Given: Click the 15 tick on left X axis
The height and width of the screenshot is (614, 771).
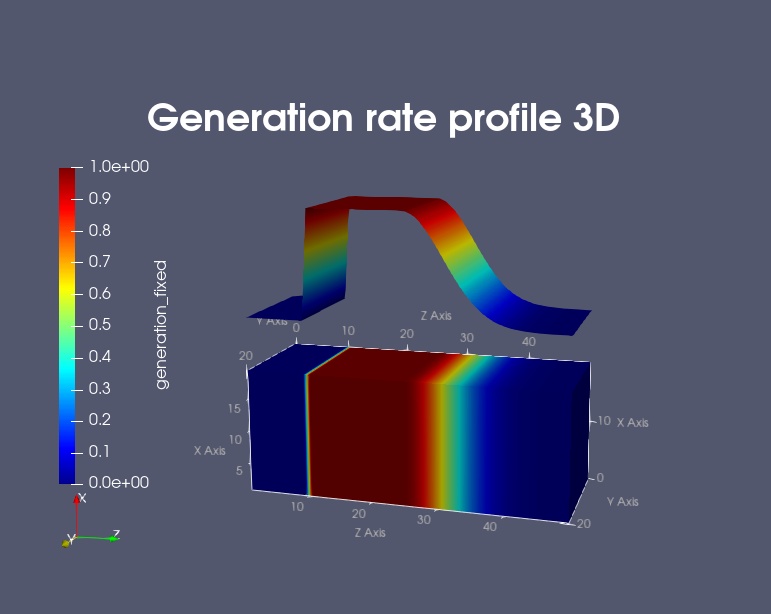Looking at the screenshot, I should [235, 409].
